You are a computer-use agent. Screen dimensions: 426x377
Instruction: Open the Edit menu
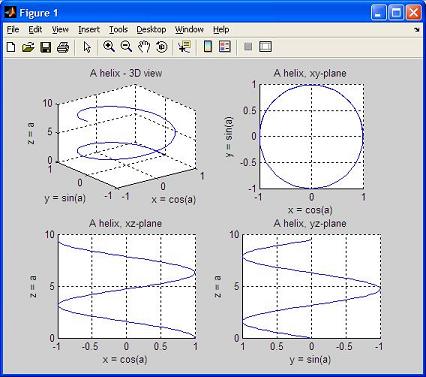tap(35, 30)
